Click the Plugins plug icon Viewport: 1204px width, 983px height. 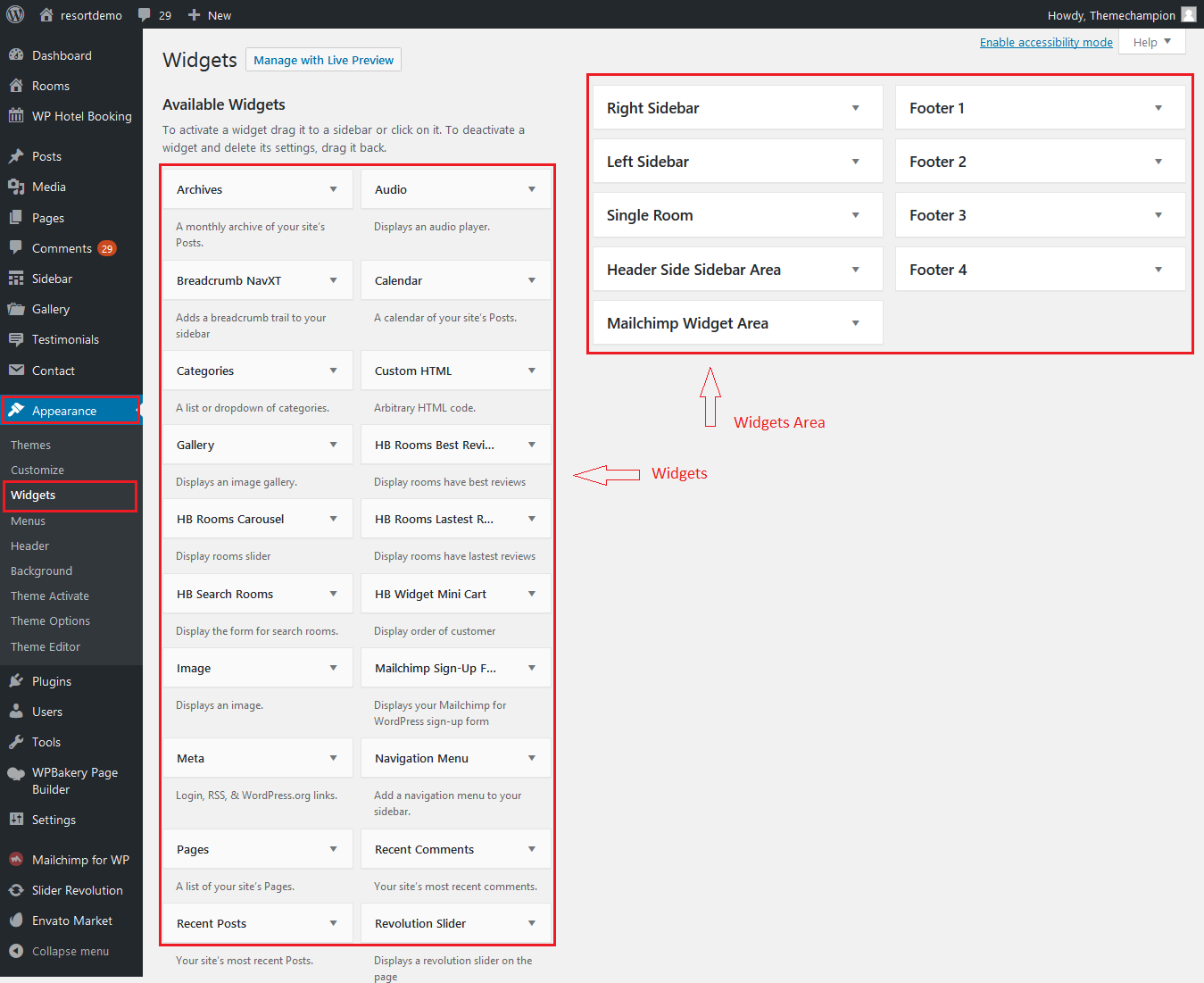[16, 681]
